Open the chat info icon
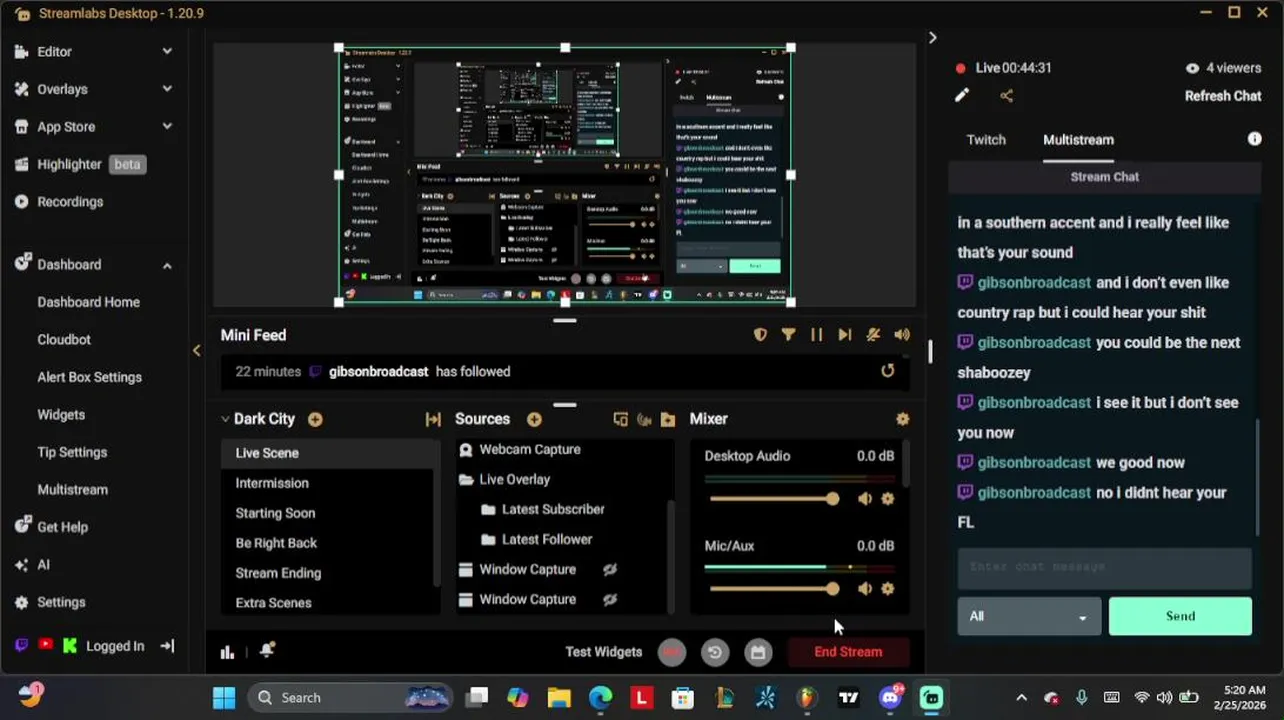Viewport: 1284px width, 720px height. pos(1254,139)
